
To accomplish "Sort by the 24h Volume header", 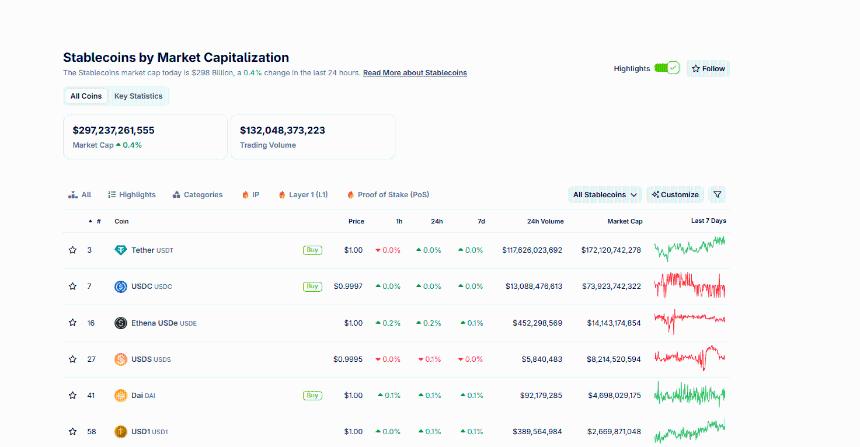I will click(545, 222).
